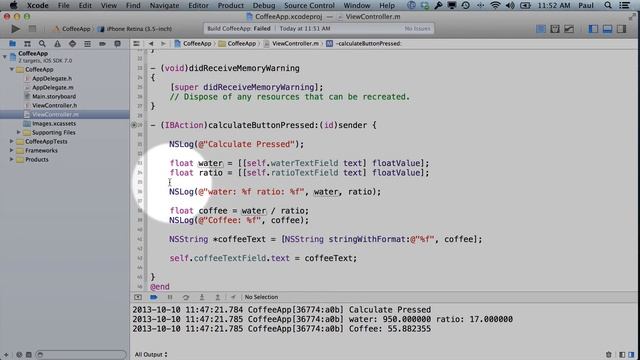Image resolution: width=640 pixels, height=360 pixels.
Task: Open the related items menu in jump bar
Action: tap(136, 44)
